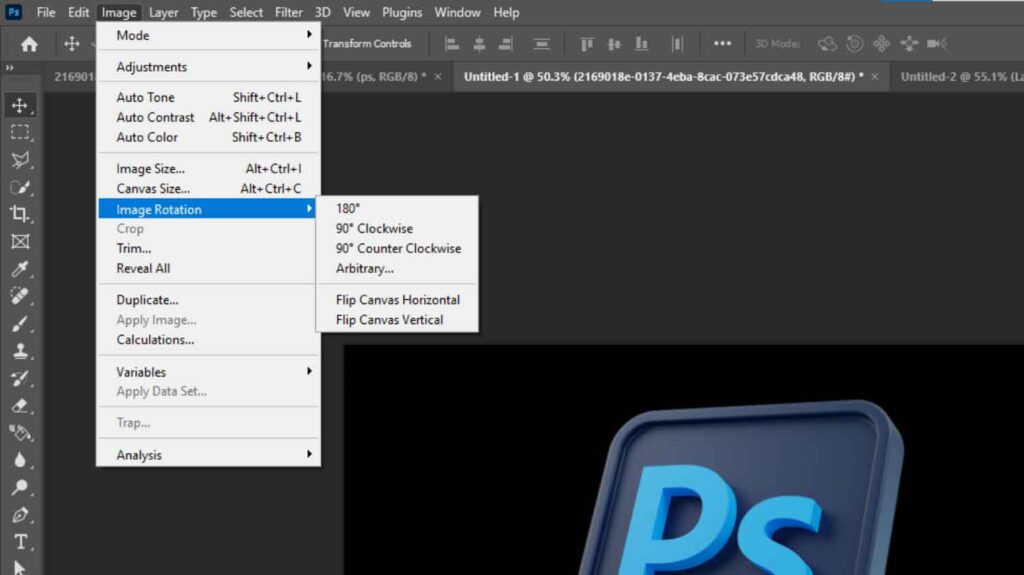The image size is (1024, 575).
Task: Choose Reveal All
Action: click(x=208, y=269)
